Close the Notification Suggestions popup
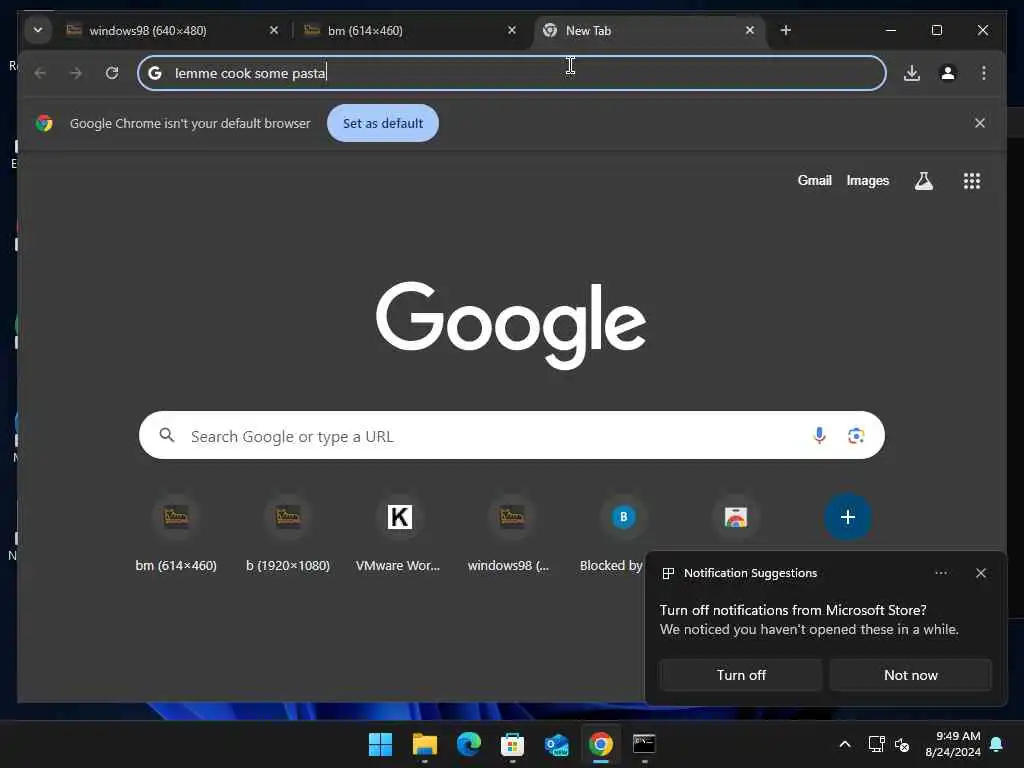This screenshot has height=768, width=1024. coord(980,573)
